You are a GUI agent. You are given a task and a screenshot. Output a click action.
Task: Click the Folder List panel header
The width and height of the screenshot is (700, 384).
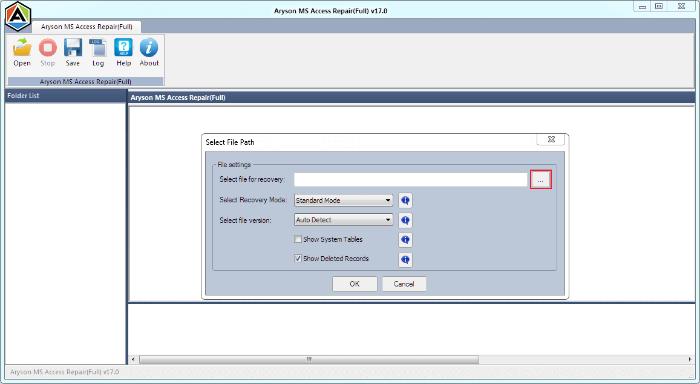pos(65,96)
